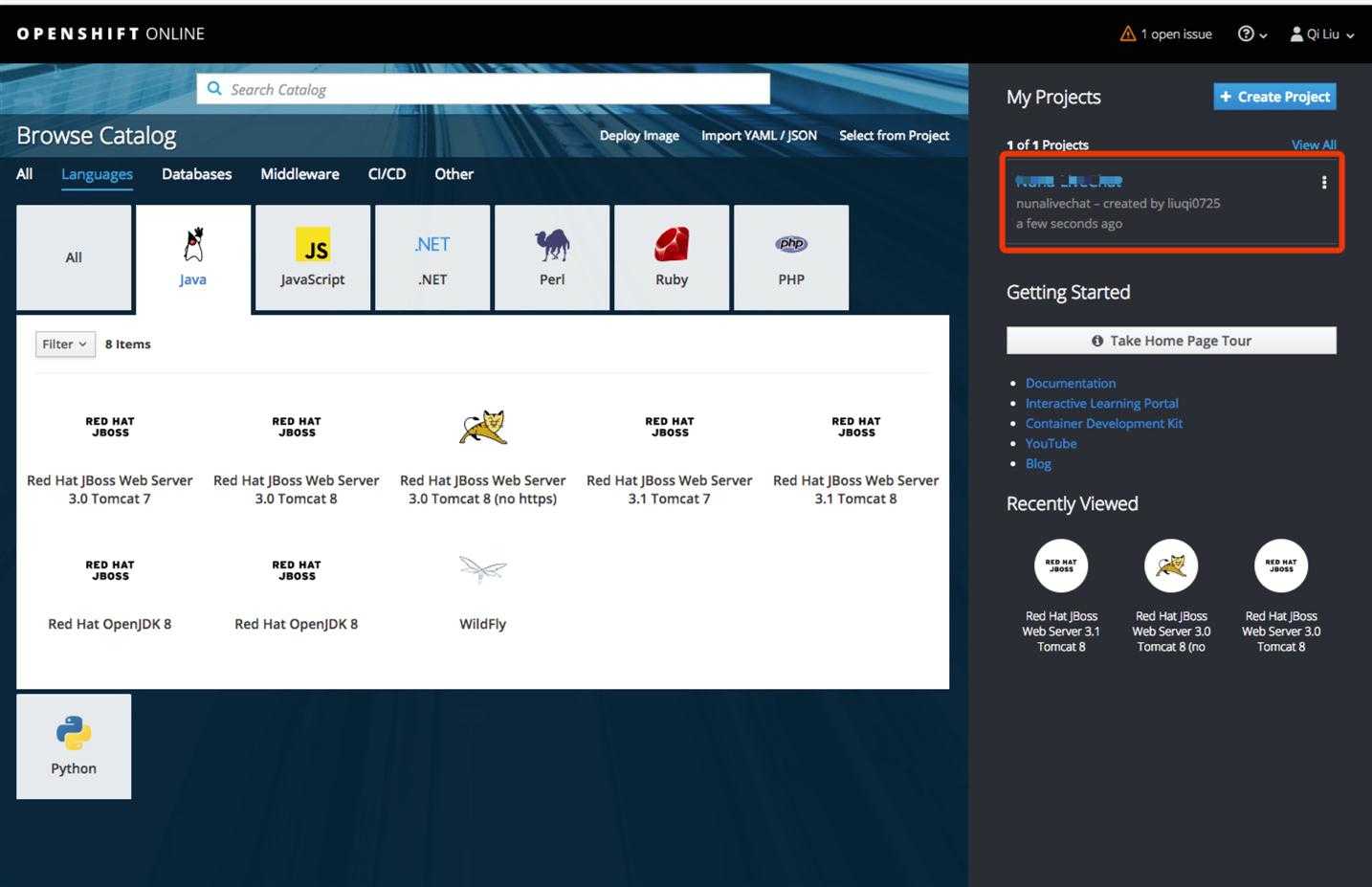Viewport: 1372px width, 887px height.
Task: Open the WildFly catalog item
Action: (x=483, y=593)
